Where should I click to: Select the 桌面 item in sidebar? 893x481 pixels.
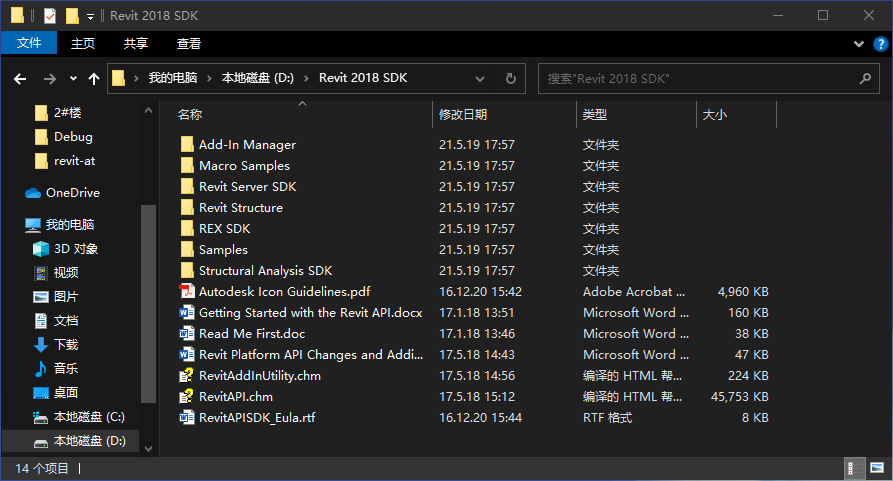point(65,393)
